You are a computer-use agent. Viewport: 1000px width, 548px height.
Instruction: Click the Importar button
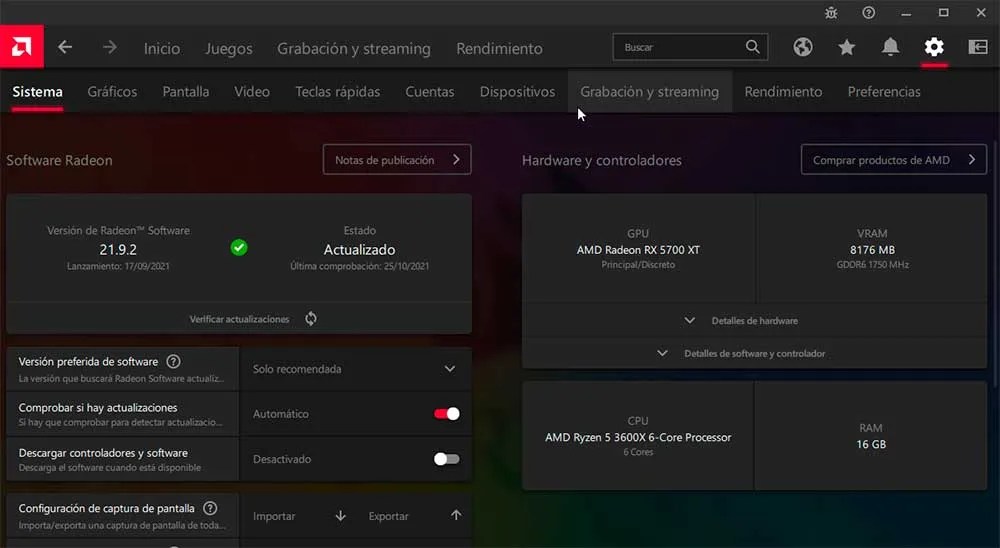pyautogui.click(x=297, y=515)
